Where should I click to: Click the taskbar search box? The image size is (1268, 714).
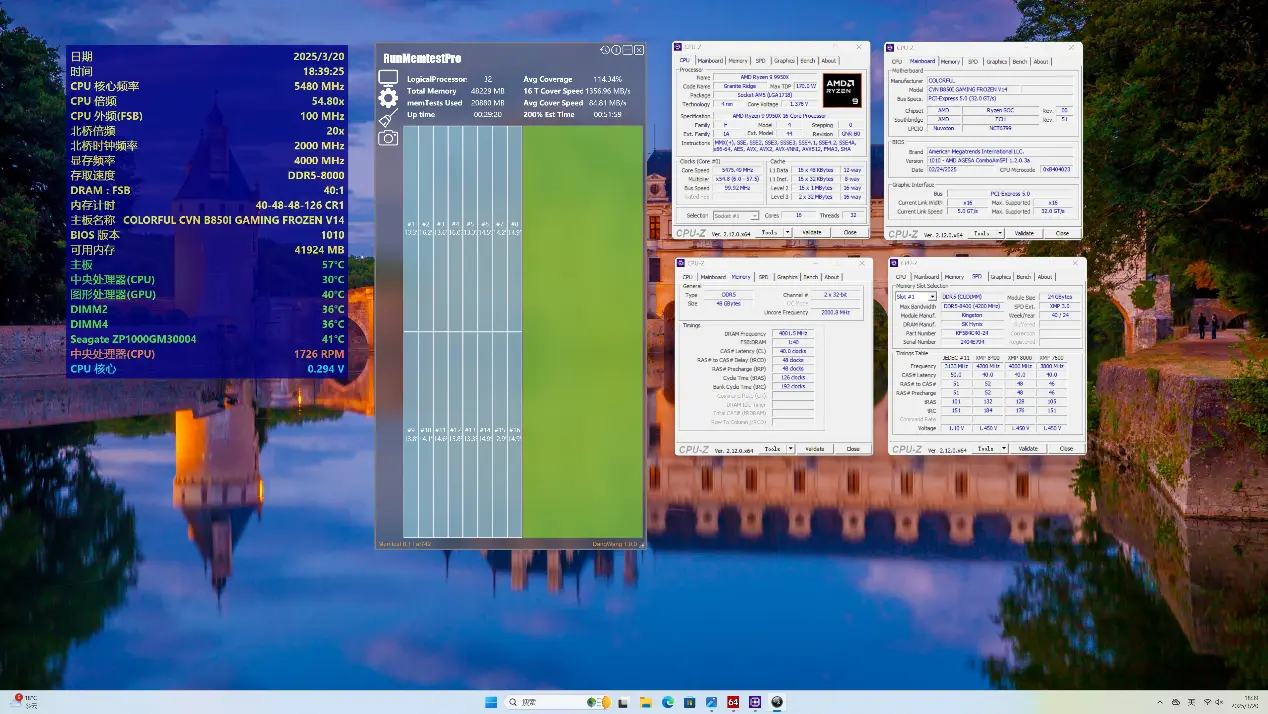pyautogui.click(x=558, y=702)
